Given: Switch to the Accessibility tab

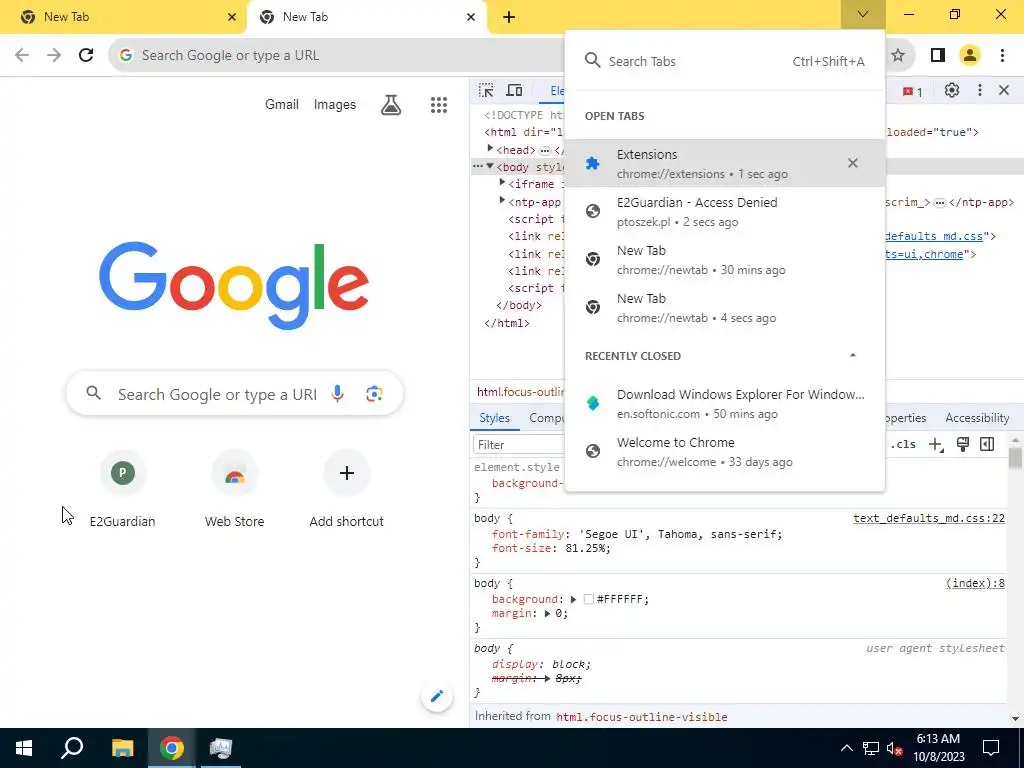Looking at the screenshot, I should tap(977, 418).
